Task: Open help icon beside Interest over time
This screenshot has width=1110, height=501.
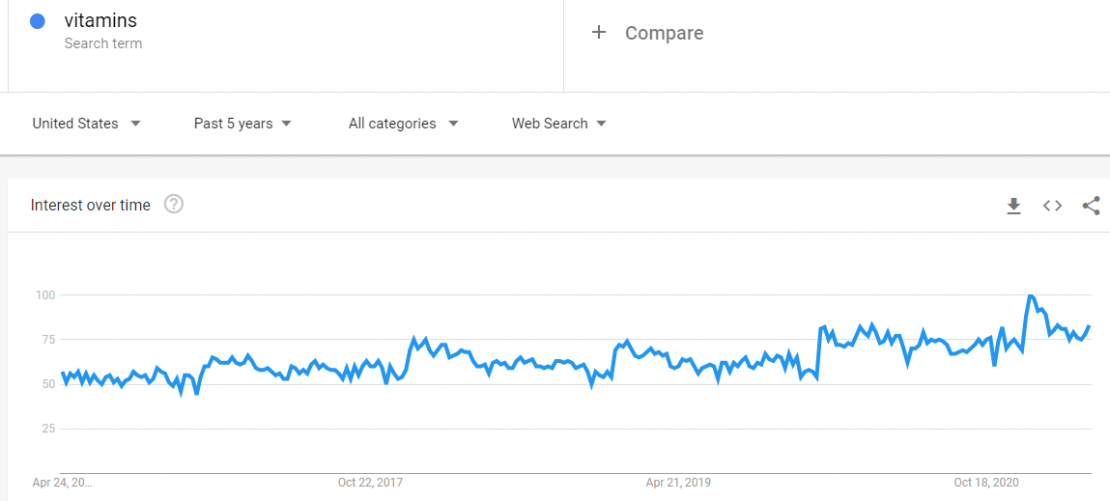Action: [174, 205]
